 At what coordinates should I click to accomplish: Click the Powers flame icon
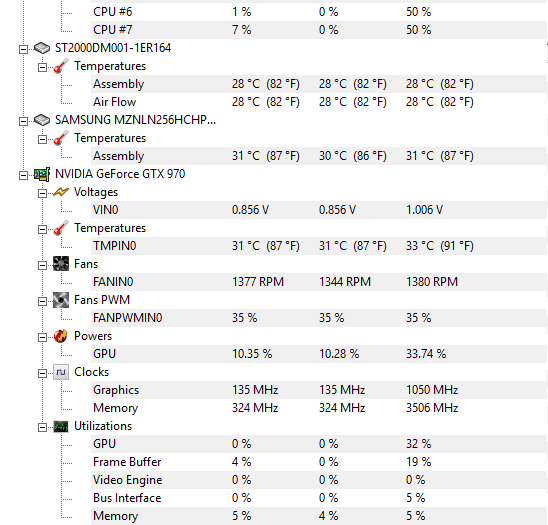point(61,336)
